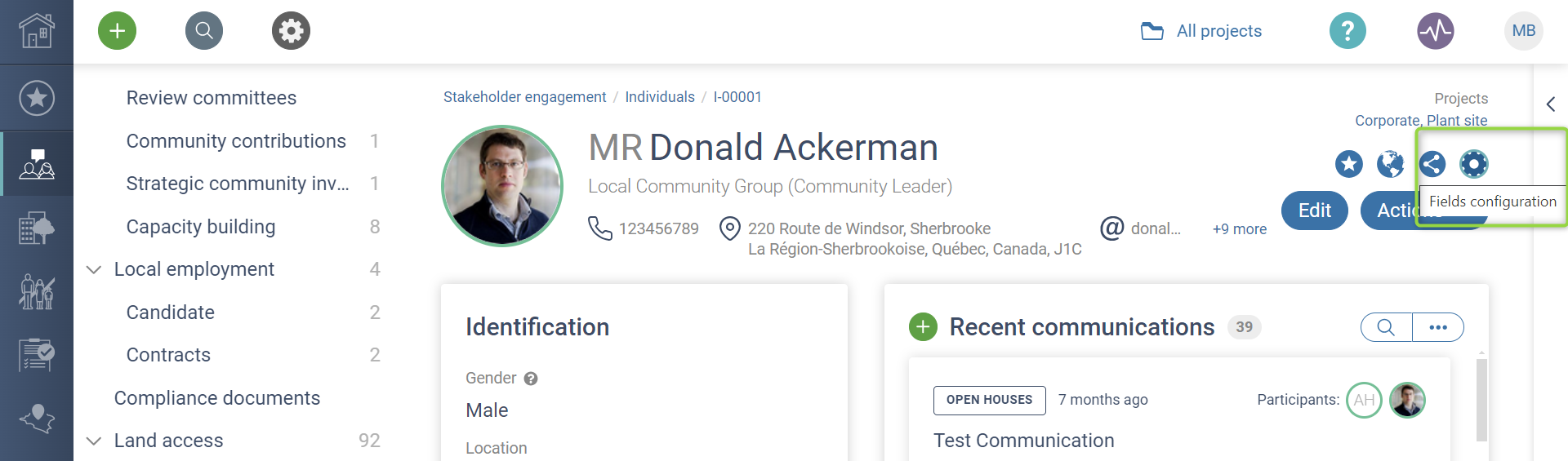1568x461 pixels.
Task: Open the search icon in top bar
Action: pos(204,31)
